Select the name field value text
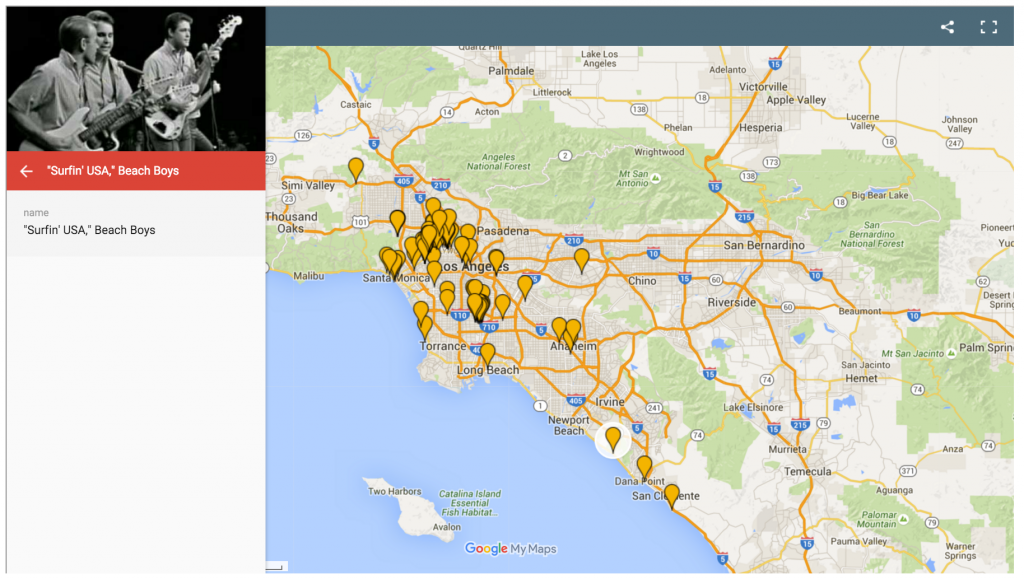This screenshot has width=1024, height=579. [x=90, y=230]
